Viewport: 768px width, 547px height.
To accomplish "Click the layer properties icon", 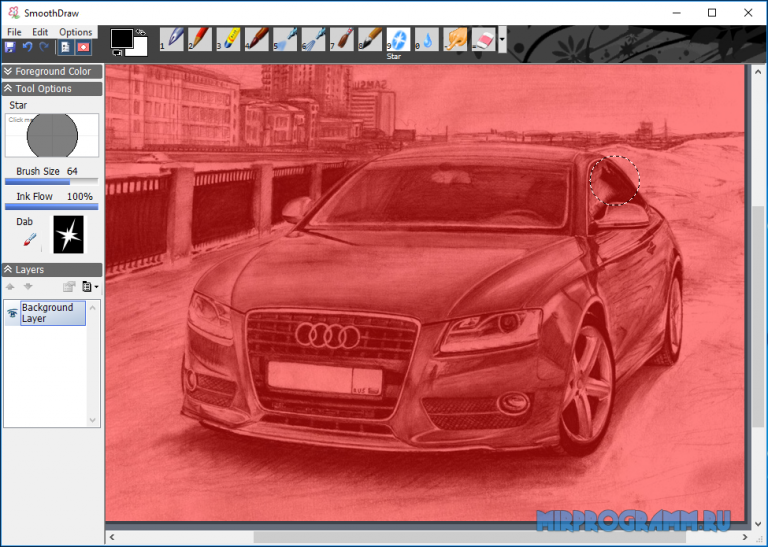I will click(69, 286).
